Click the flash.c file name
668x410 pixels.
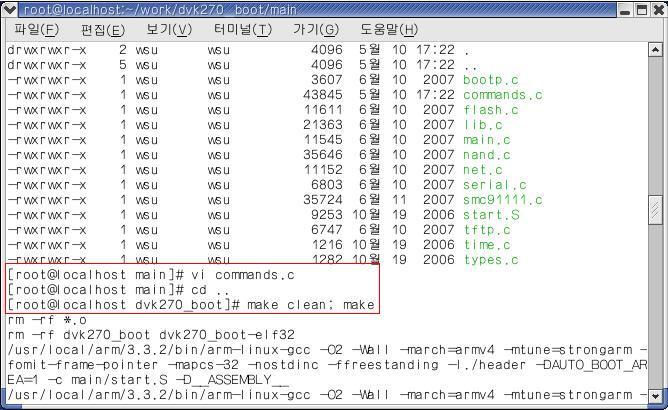pos(491,110)
